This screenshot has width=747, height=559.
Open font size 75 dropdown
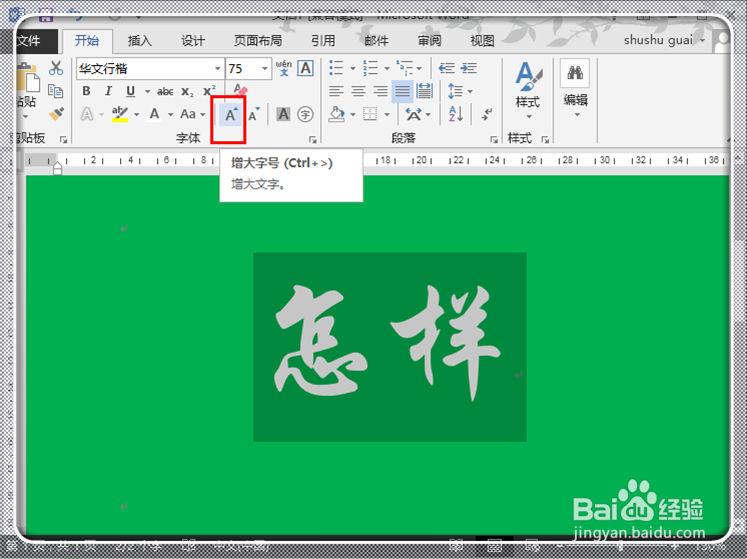coord(264,69)
